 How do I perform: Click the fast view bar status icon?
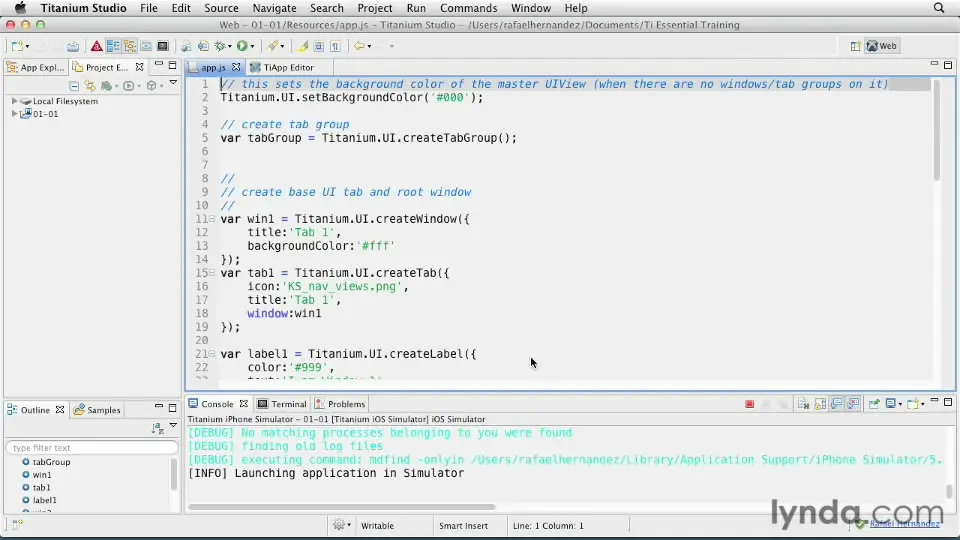coord(17,524)
